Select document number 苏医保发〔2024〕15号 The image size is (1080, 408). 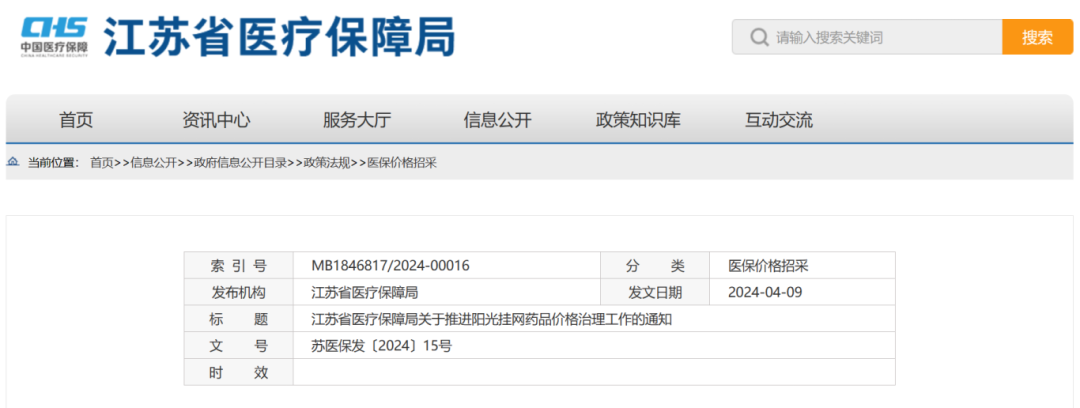coord(382,346)
